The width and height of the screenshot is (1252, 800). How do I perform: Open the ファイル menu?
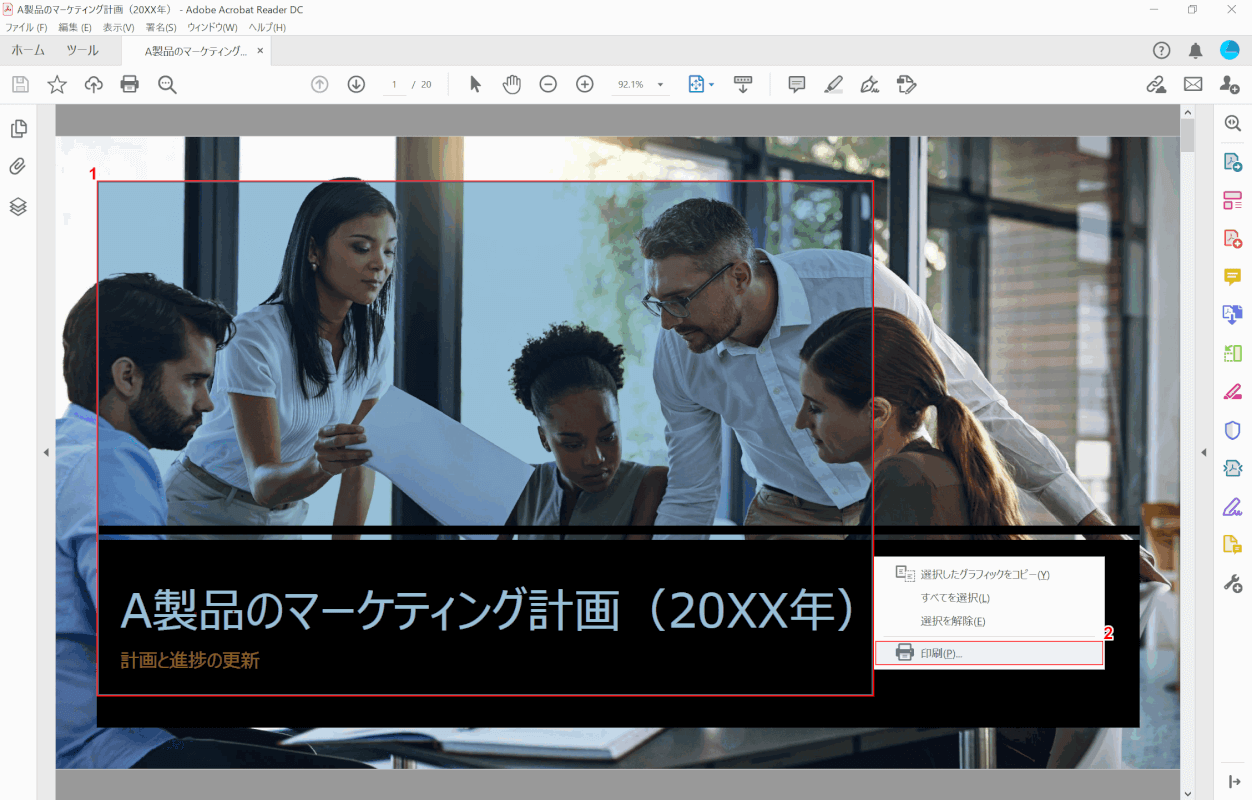pyautogui.click(x=24, y=27)
